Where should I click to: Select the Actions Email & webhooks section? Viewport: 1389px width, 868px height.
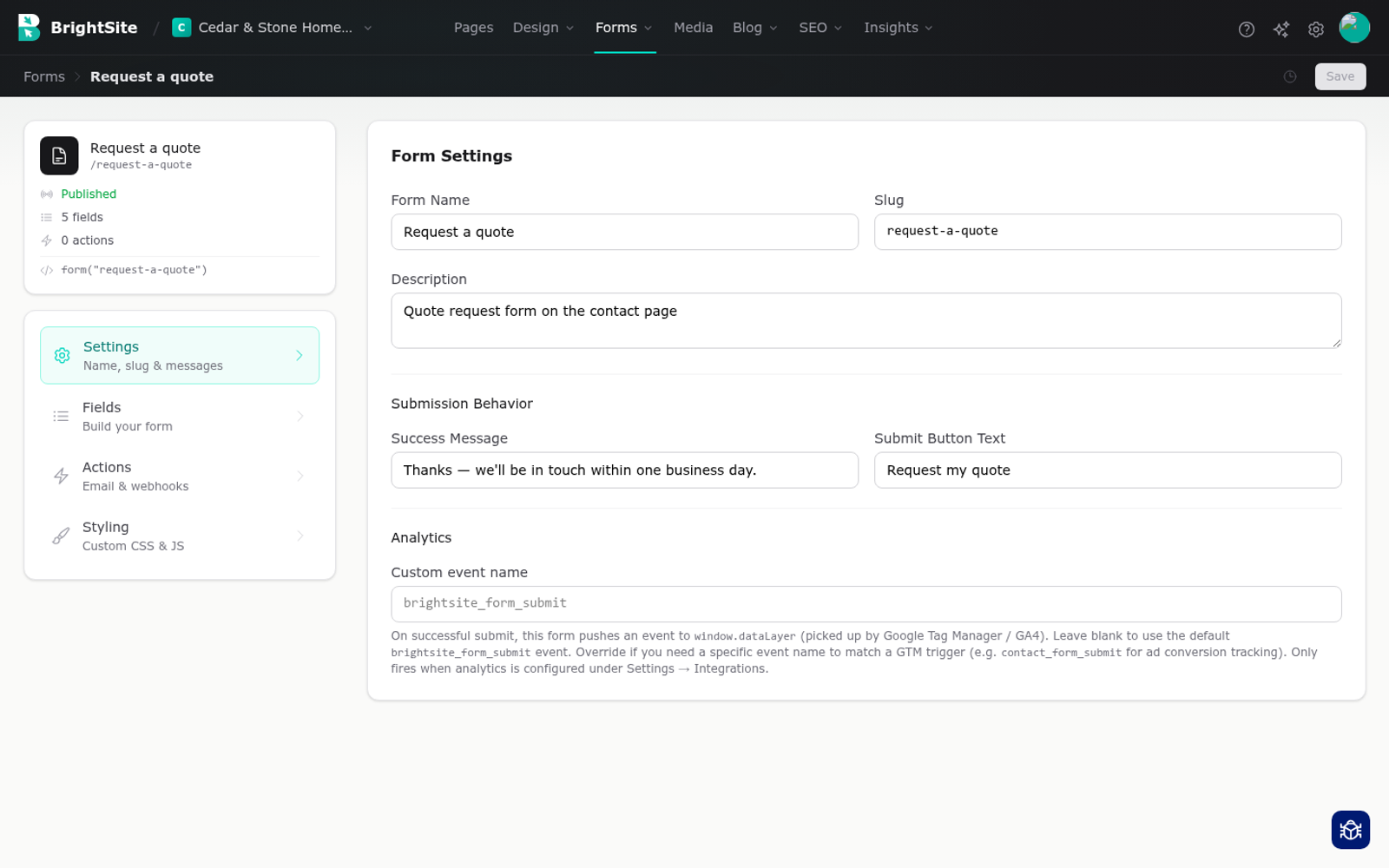[x=180, y=476]
